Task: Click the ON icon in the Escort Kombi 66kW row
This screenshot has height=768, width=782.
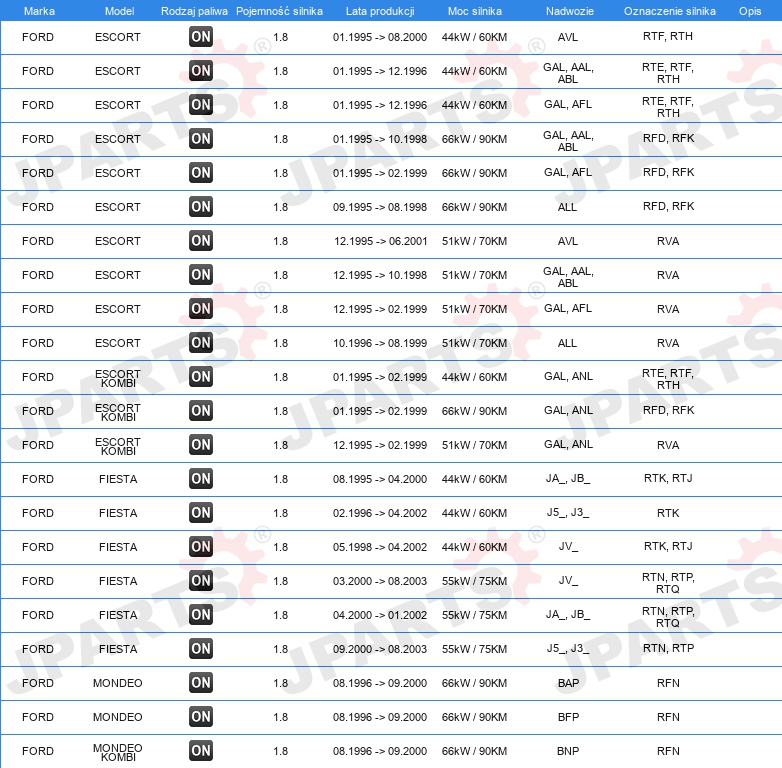Action: tap(201, 410)
